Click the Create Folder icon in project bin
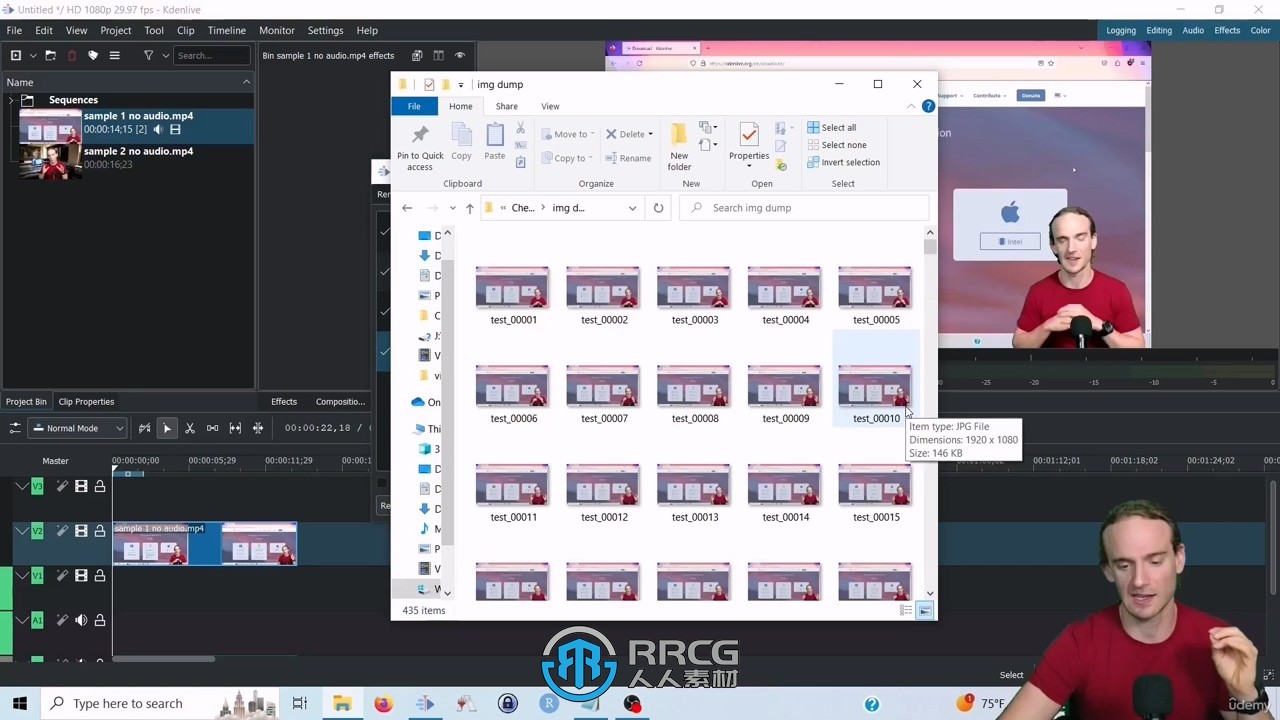Viewport: 1280px width, 720px height. [x=50, y=55]
